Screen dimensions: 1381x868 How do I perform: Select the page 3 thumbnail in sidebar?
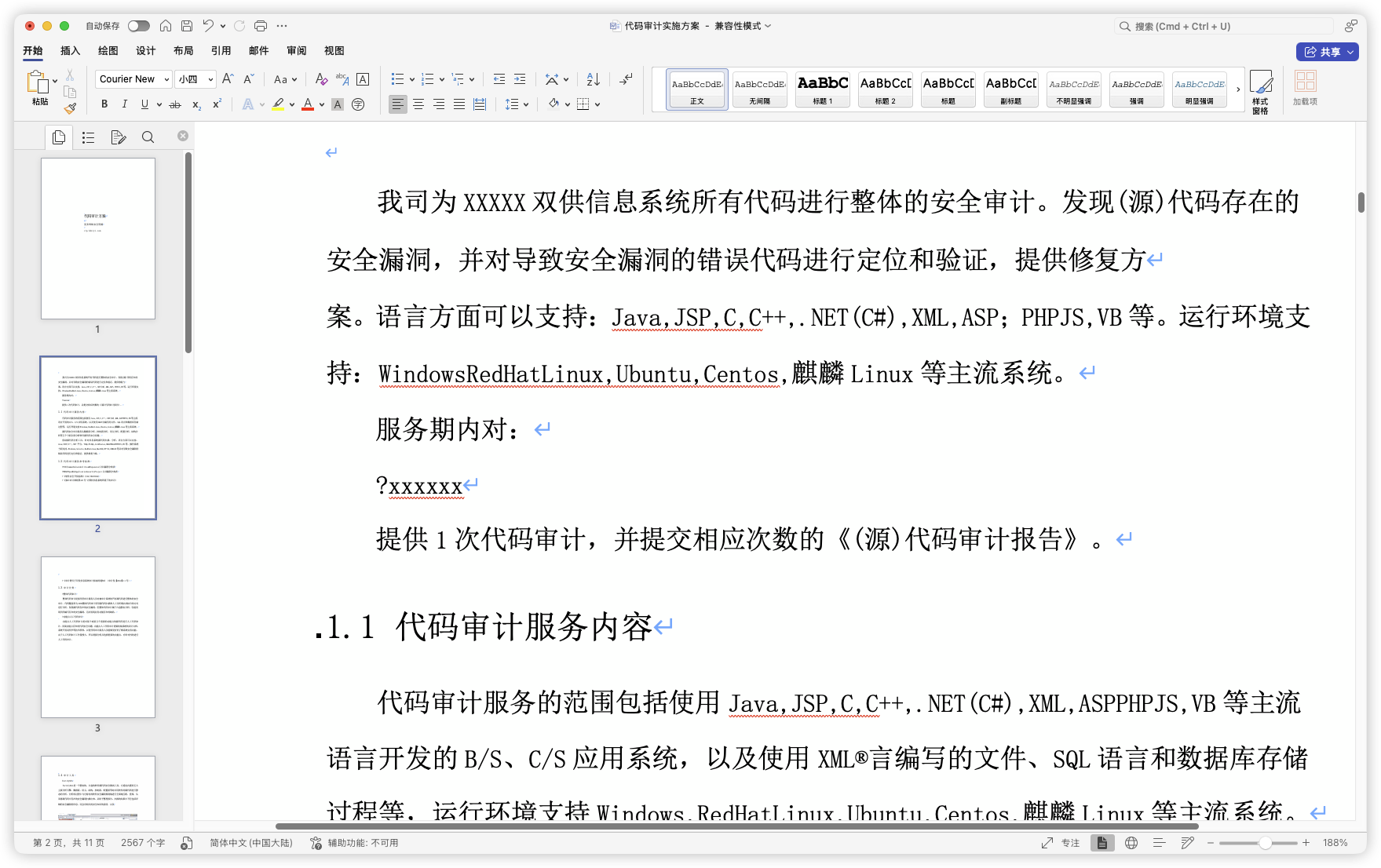coord(97,637)
